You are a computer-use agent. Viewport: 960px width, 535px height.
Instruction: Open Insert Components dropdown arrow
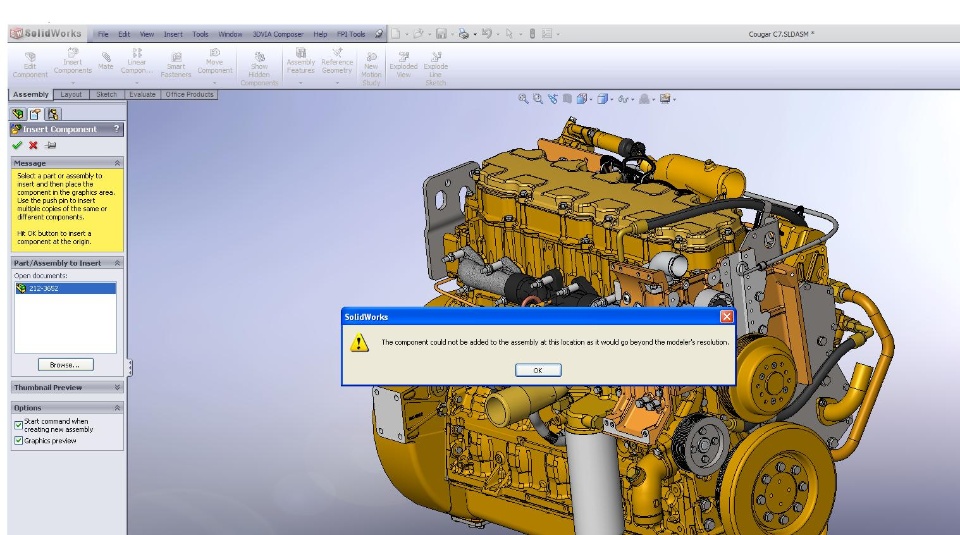pyautogui.click(x=72, y=83)
